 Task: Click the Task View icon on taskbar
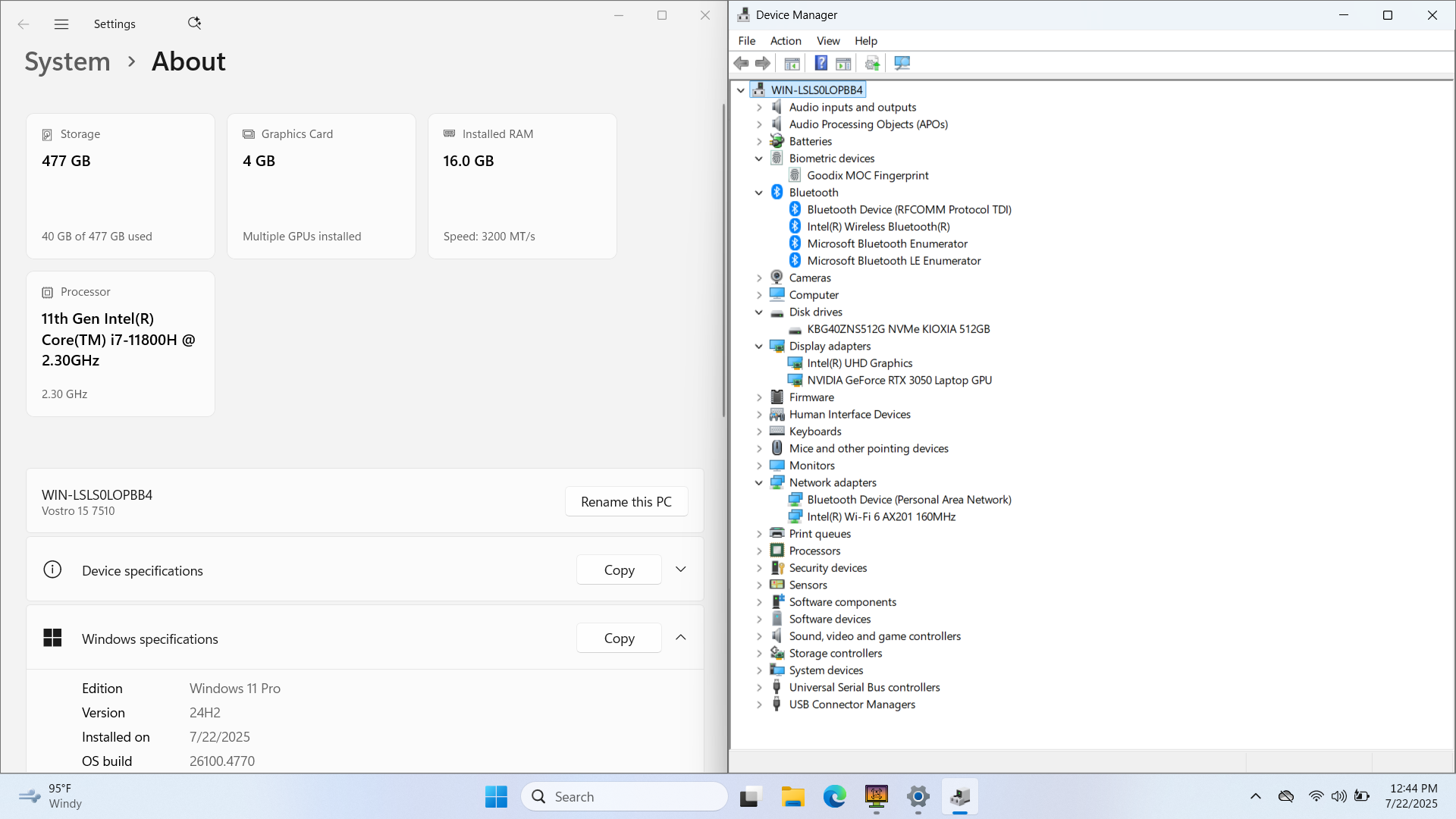(x=750, y=796)
